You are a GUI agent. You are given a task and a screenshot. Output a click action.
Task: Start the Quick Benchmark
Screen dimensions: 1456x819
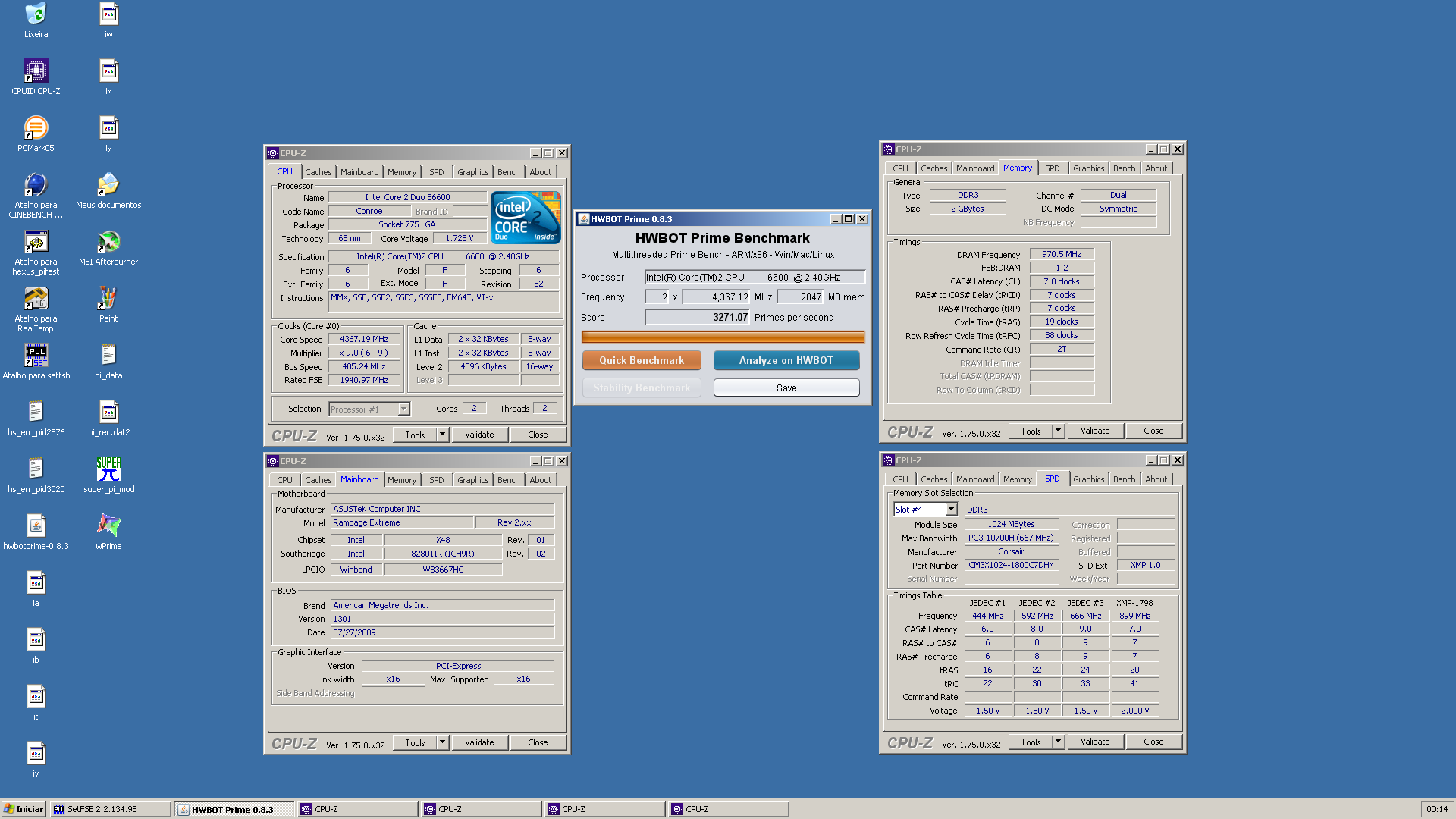[x=642, y=360]
